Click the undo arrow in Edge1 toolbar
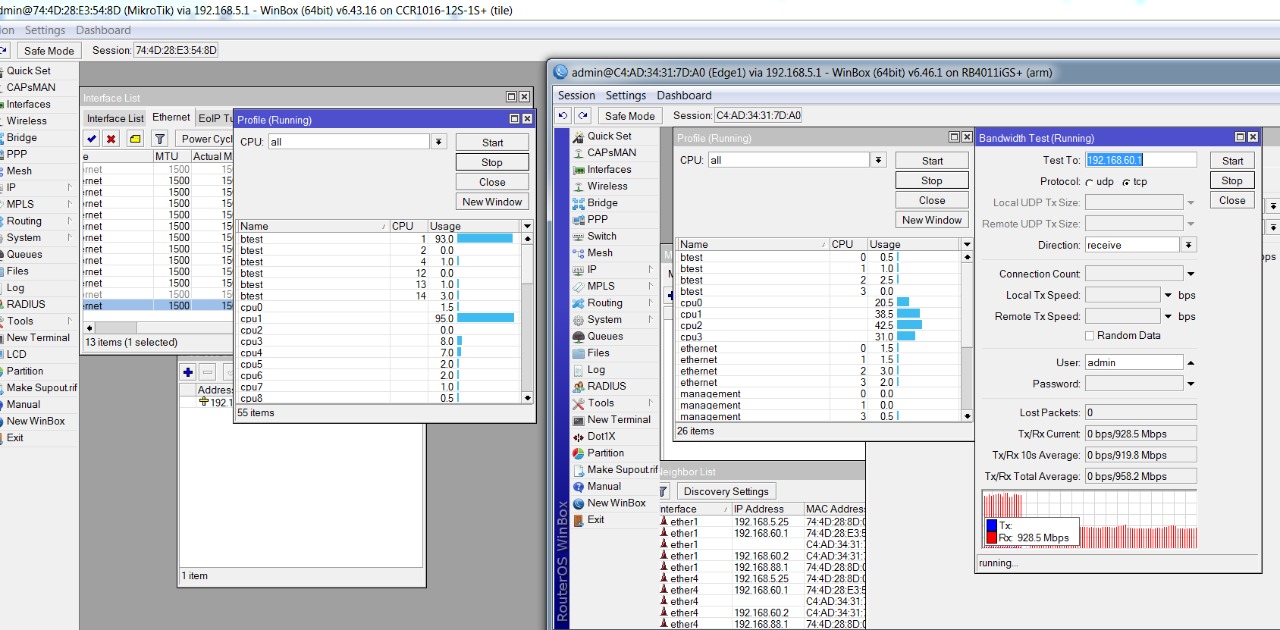1280x630 pixels. click(x=563, y=116)
